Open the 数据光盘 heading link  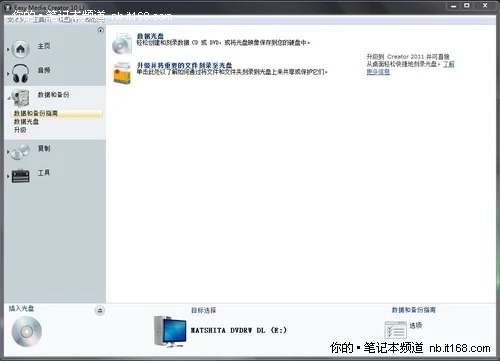click(150, 36)
